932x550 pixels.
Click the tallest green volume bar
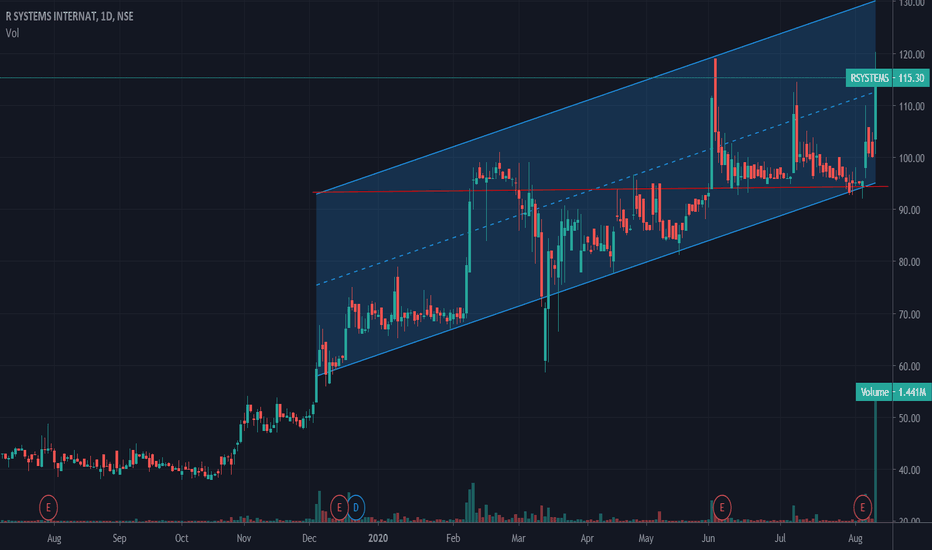[x=876, y=461]
